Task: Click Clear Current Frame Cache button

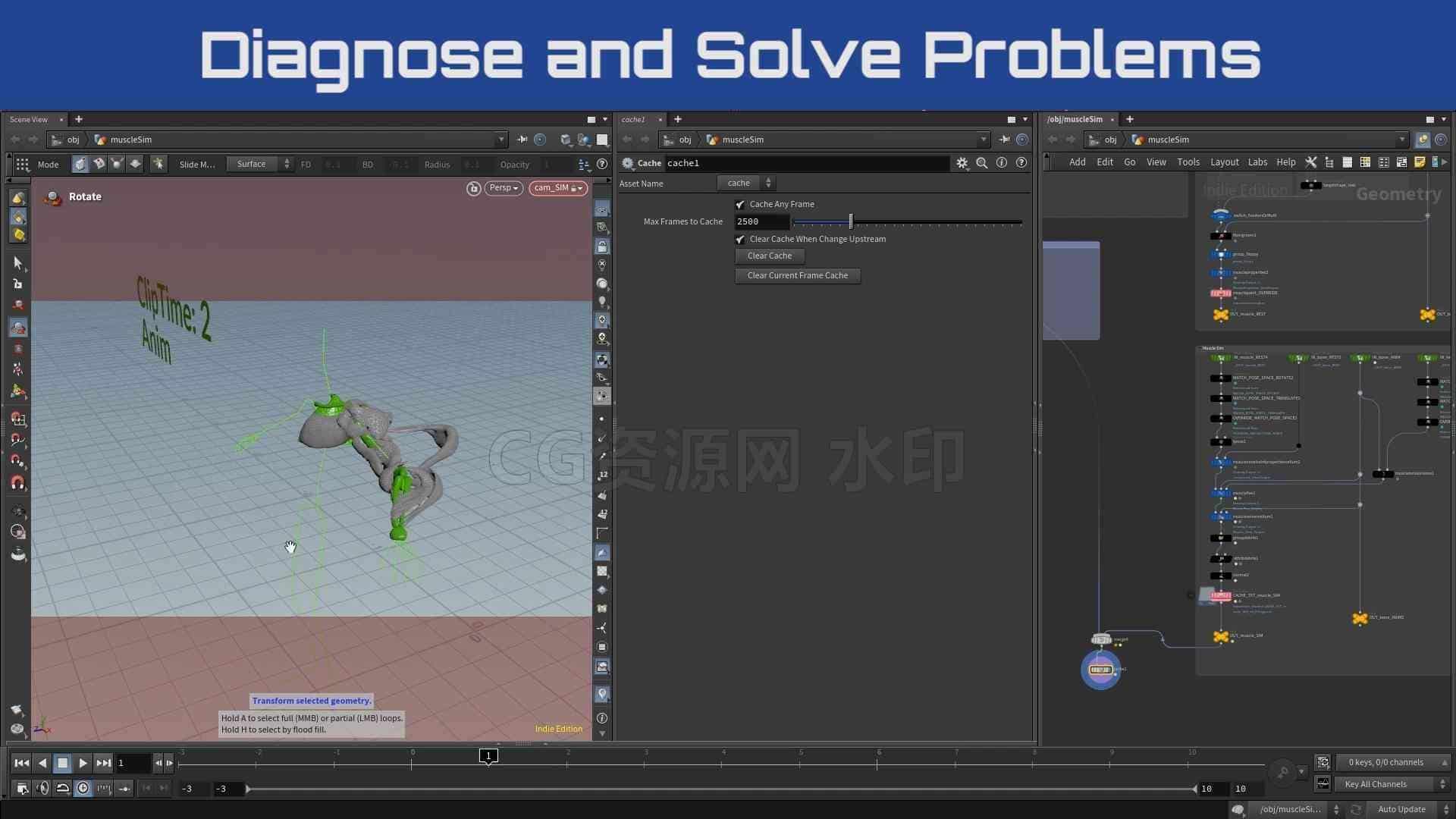Action: [798, 276]
